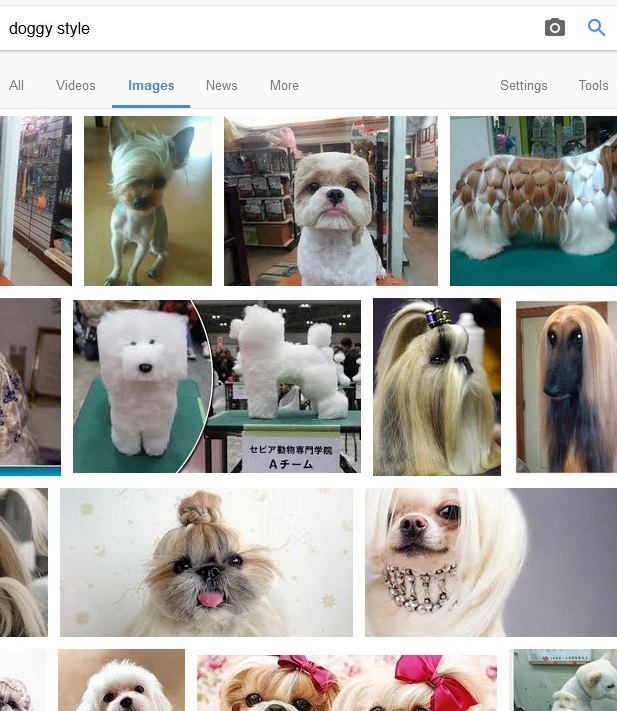Open the Shih Tzu with topknot bands image
Image resolution: width=617 pixels, height=711 pixels.
coord(437,387)
